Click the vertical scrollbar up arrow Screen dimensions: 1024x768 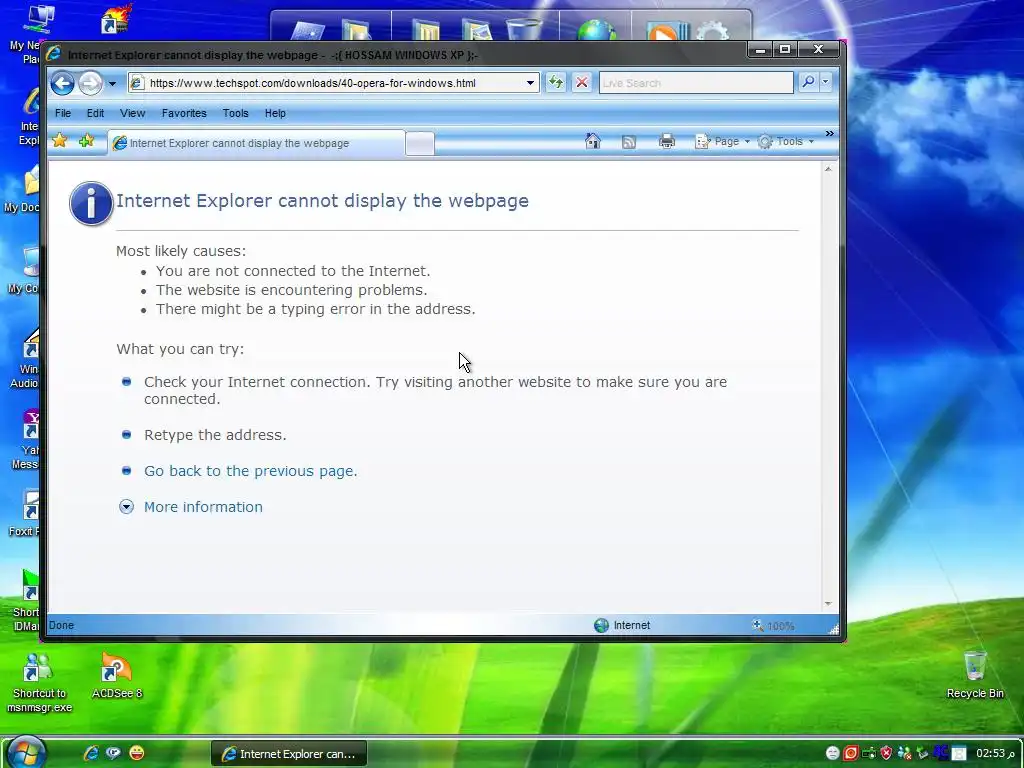(x=828, y=169)
